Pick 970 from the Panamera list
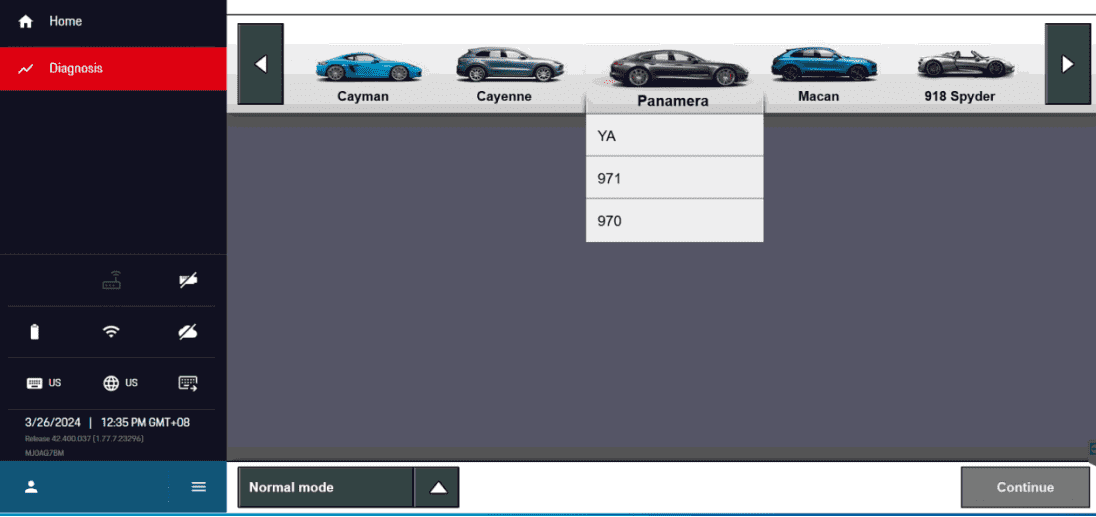The height and width of the screenshot is (517, 1096). [674, 221]
